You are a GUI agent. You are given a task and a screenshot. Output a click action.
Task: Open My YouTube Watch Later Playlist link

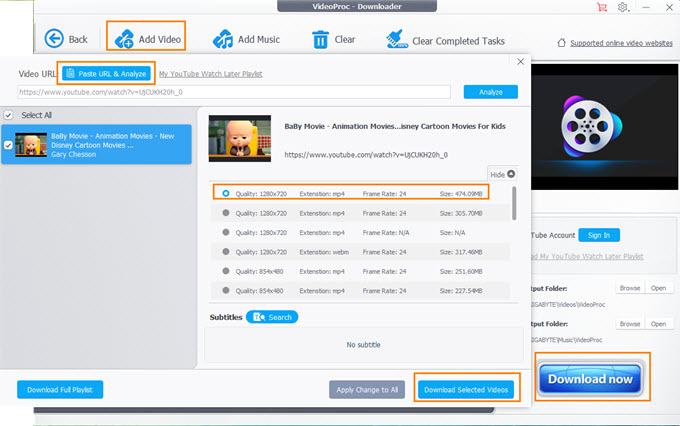coord(210,74)
